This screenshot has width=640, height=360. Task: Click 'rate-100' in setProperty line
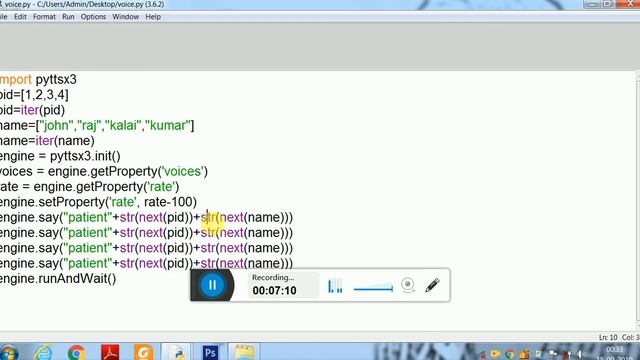click(168, 202)
